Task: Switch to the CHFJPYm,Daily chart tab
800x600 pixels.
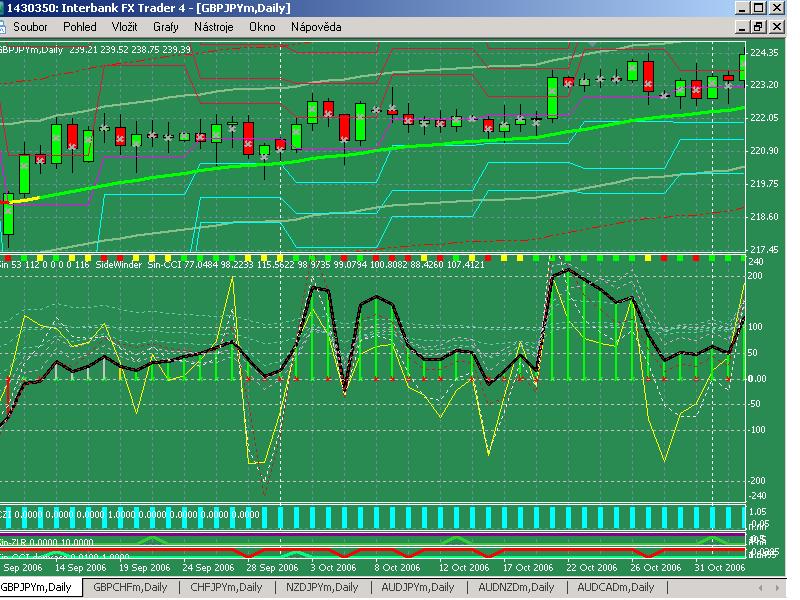Action: pos(226,587)
